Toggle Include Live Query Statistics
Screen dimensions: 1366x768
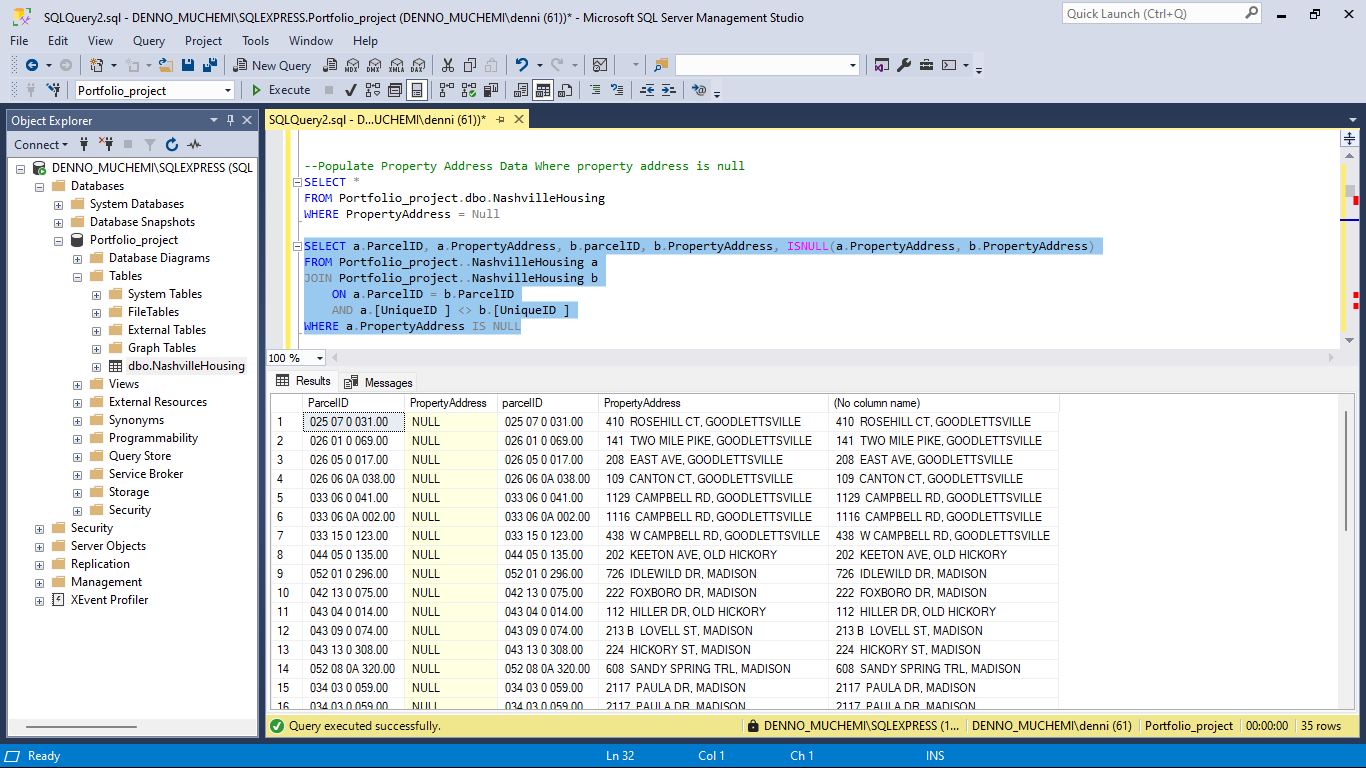coord(469,90)
